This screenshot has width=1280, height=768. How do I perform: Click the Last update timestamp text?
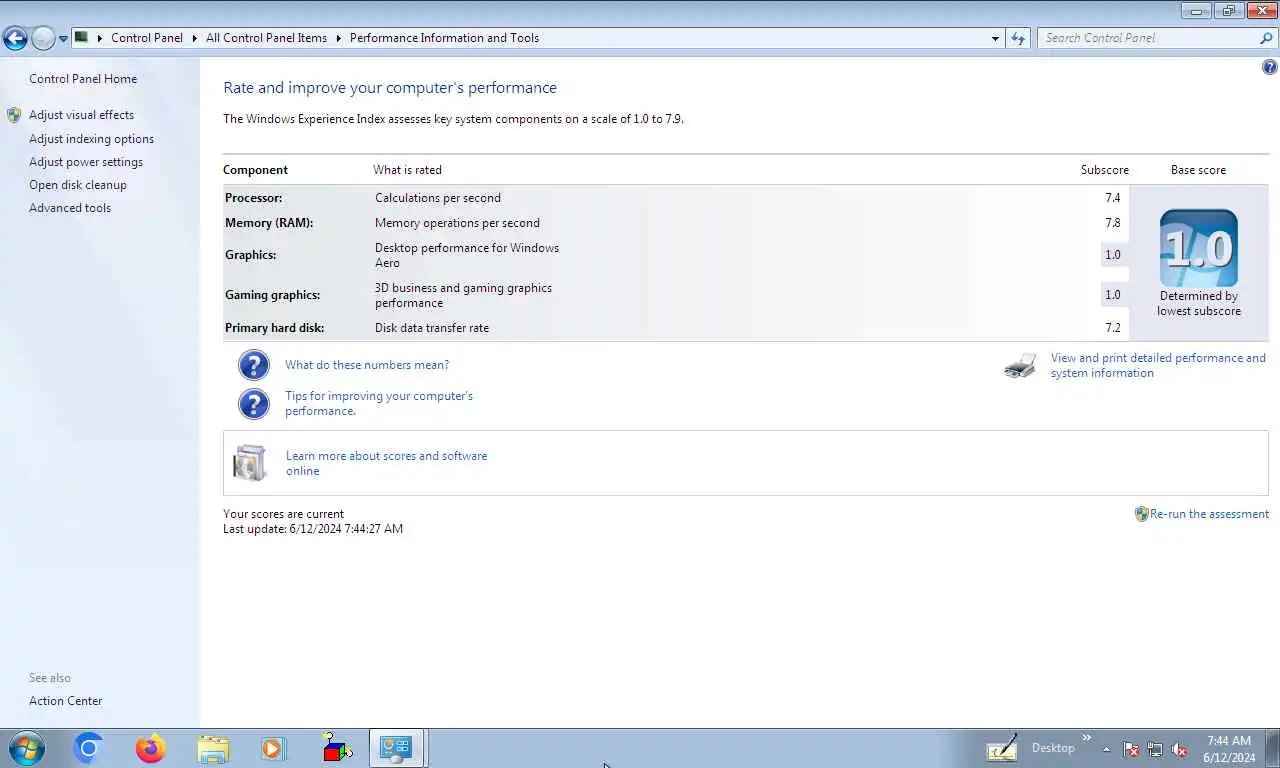313,529
